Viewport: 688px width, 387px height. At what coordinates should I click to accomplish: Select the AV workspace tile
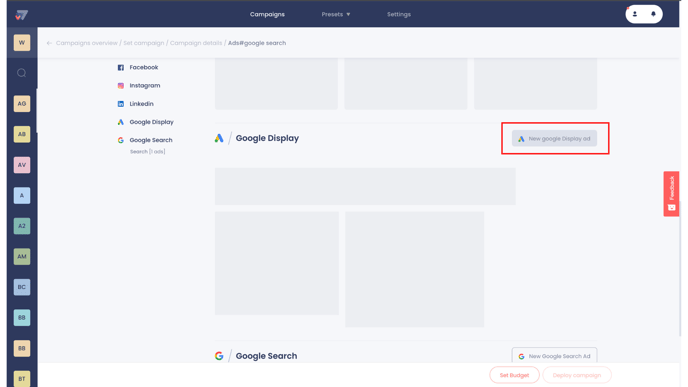pyautogui.click(x=22, y=165)
